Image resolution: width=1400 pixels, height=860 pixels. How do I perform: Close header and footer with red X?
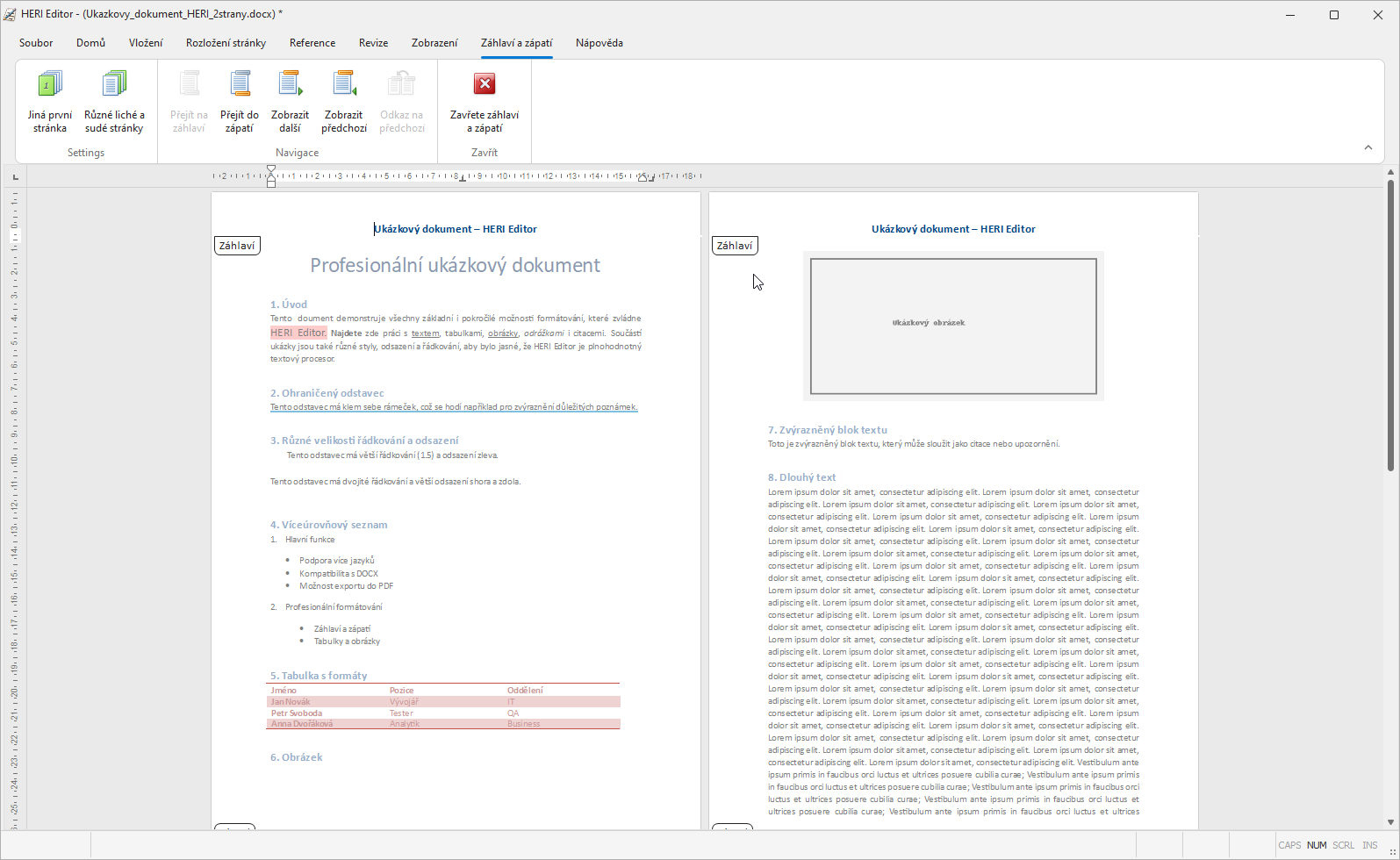point(485,85)
